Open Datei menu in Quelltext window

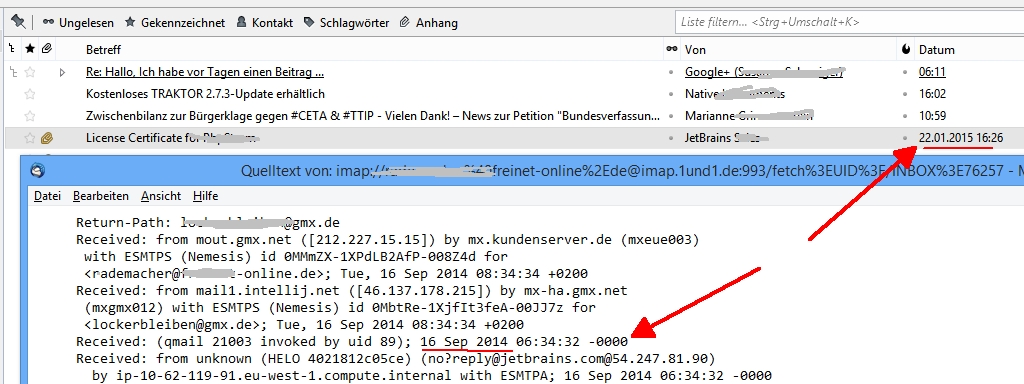pyautogui.click(x=47, y=196)
